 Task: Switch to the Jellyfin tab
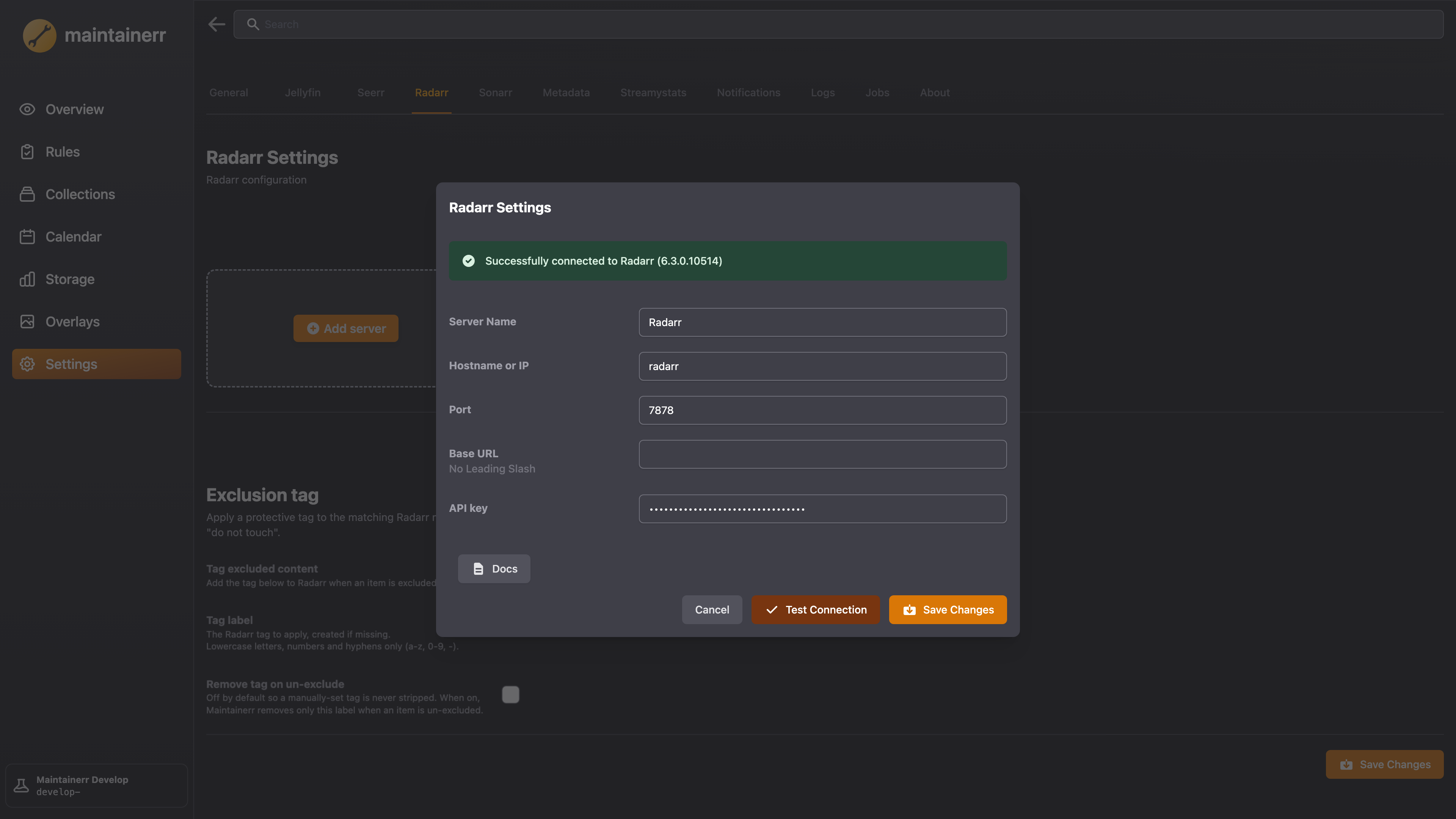coord(303,93)
